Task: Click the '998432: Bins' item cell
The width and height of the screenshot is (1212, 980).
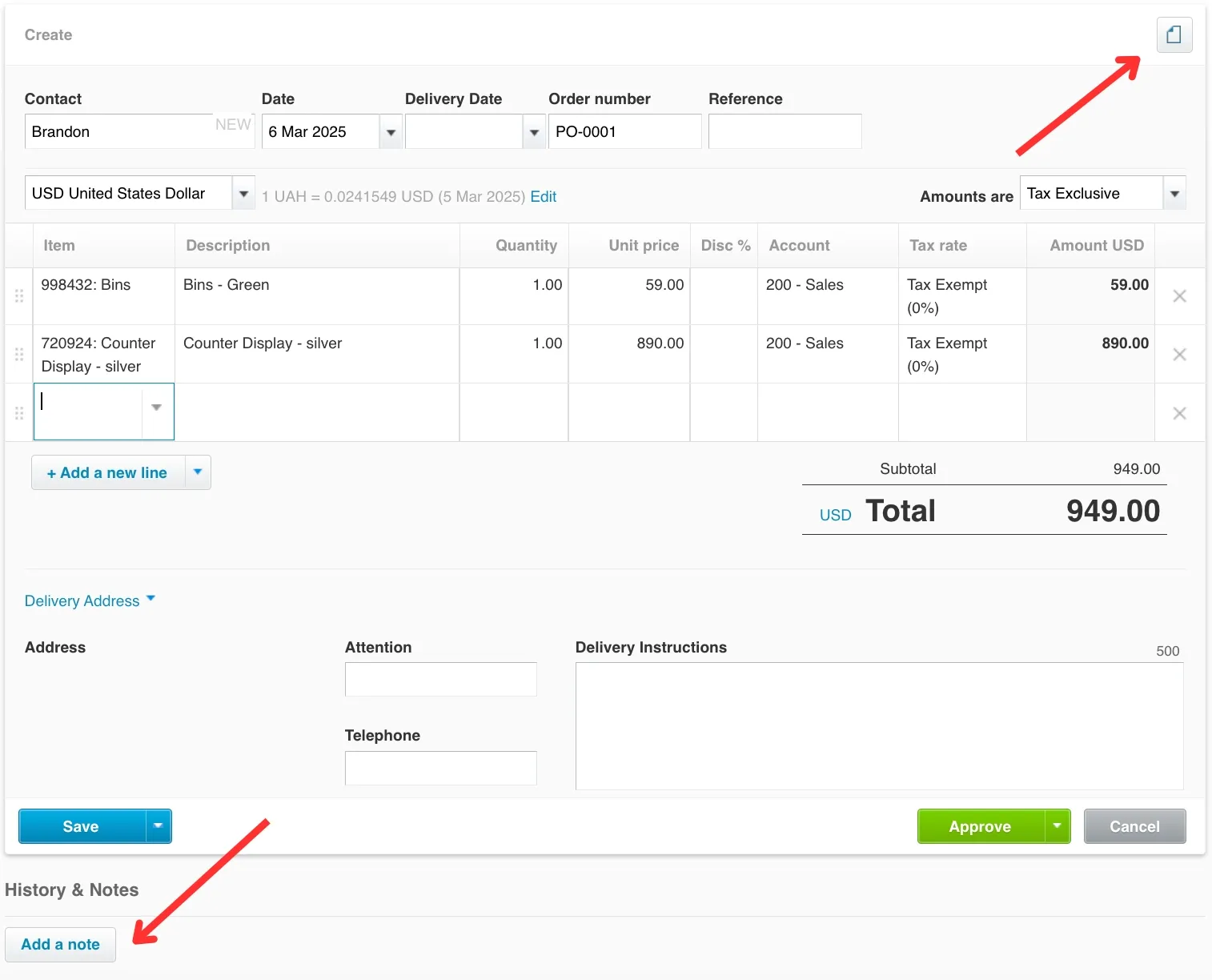Action: [x=104, y=296]
